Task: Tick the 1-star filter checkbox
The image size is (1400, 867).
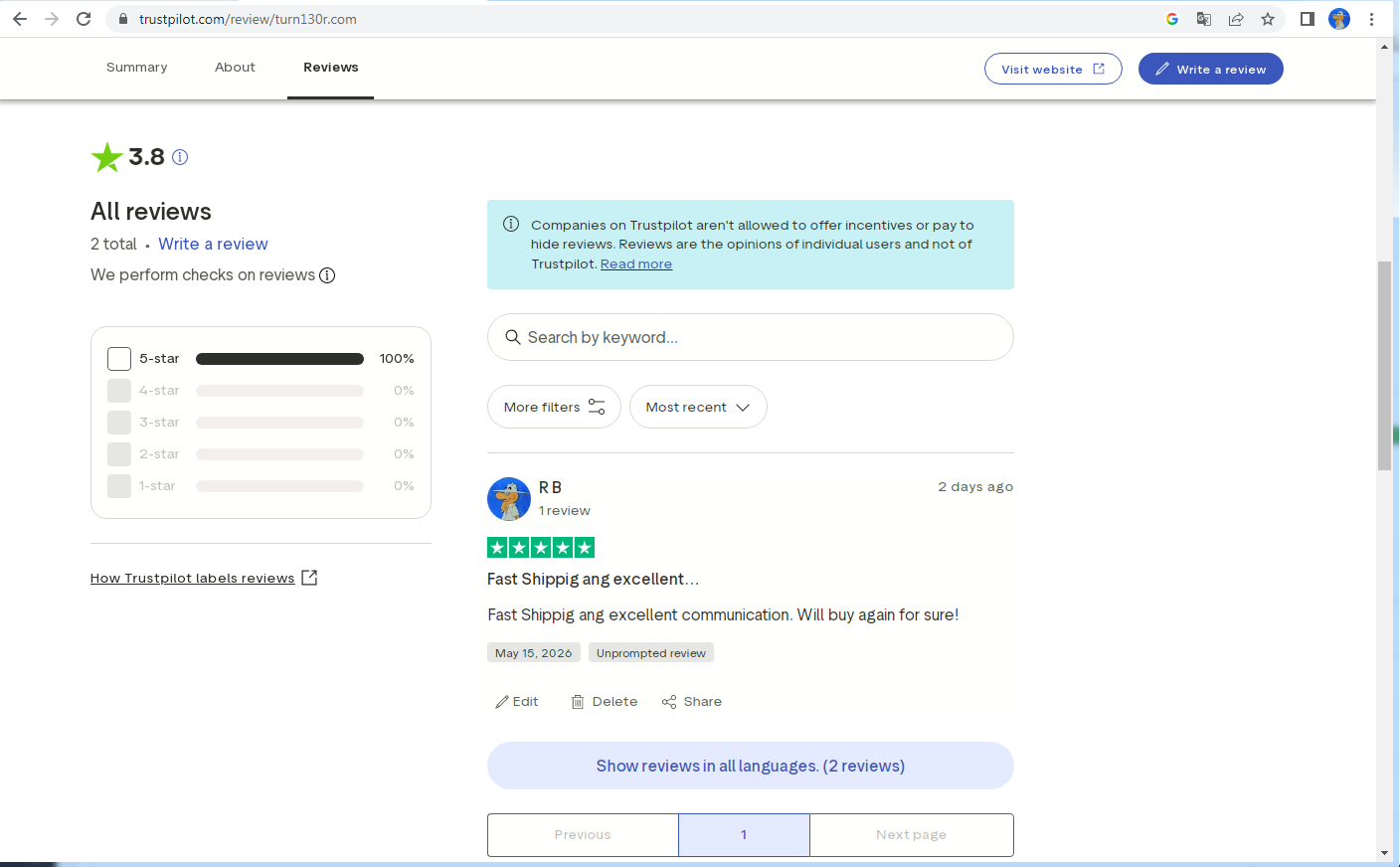Action: [x=119, y=486]
